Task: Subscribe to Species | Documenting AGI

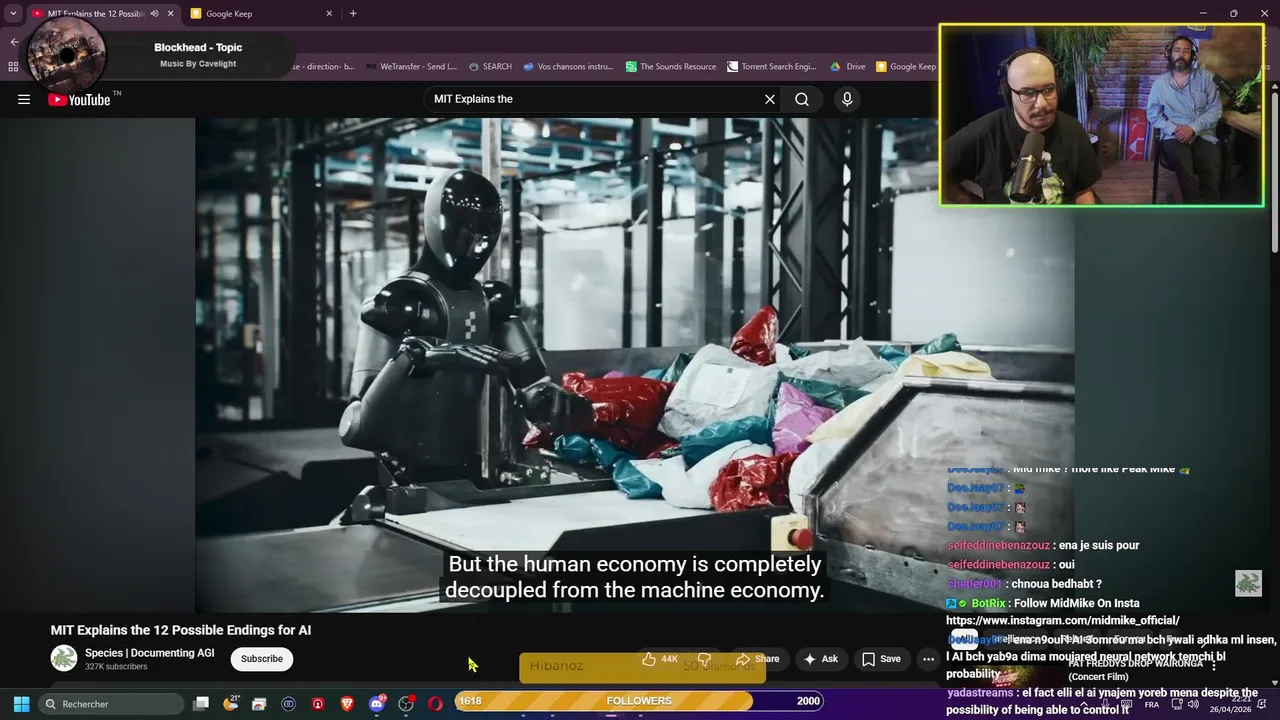Action: [262, 659]
